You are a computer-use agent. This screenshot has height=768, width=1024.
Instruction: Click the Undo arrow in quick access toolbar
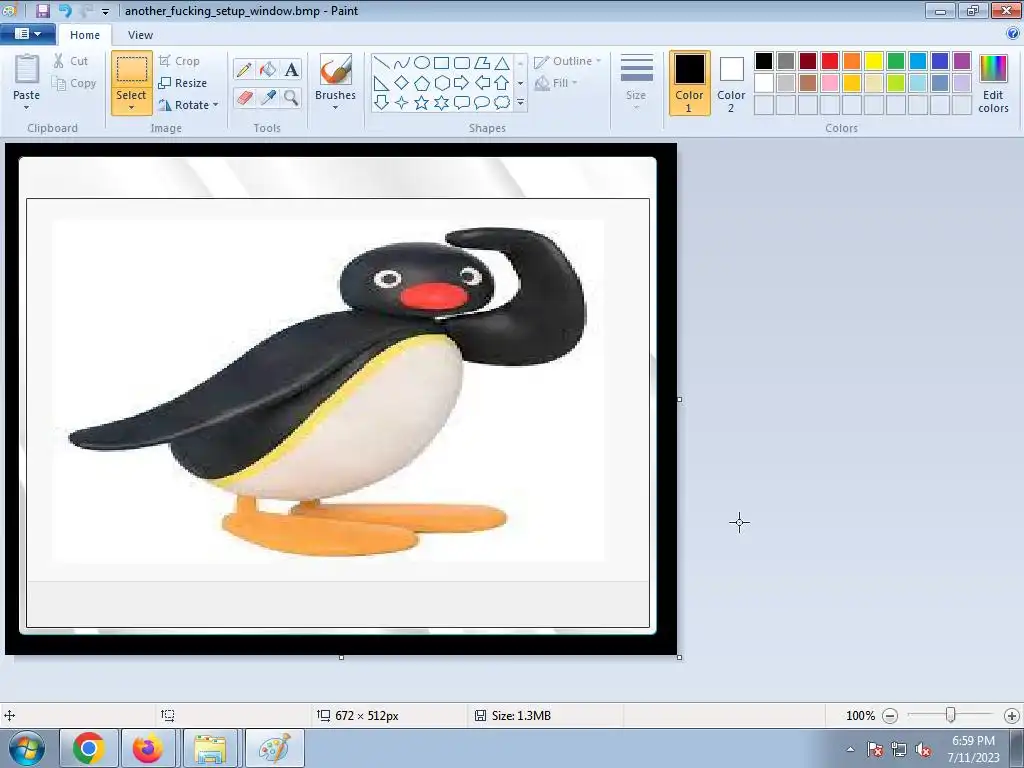tap(65, 10)
